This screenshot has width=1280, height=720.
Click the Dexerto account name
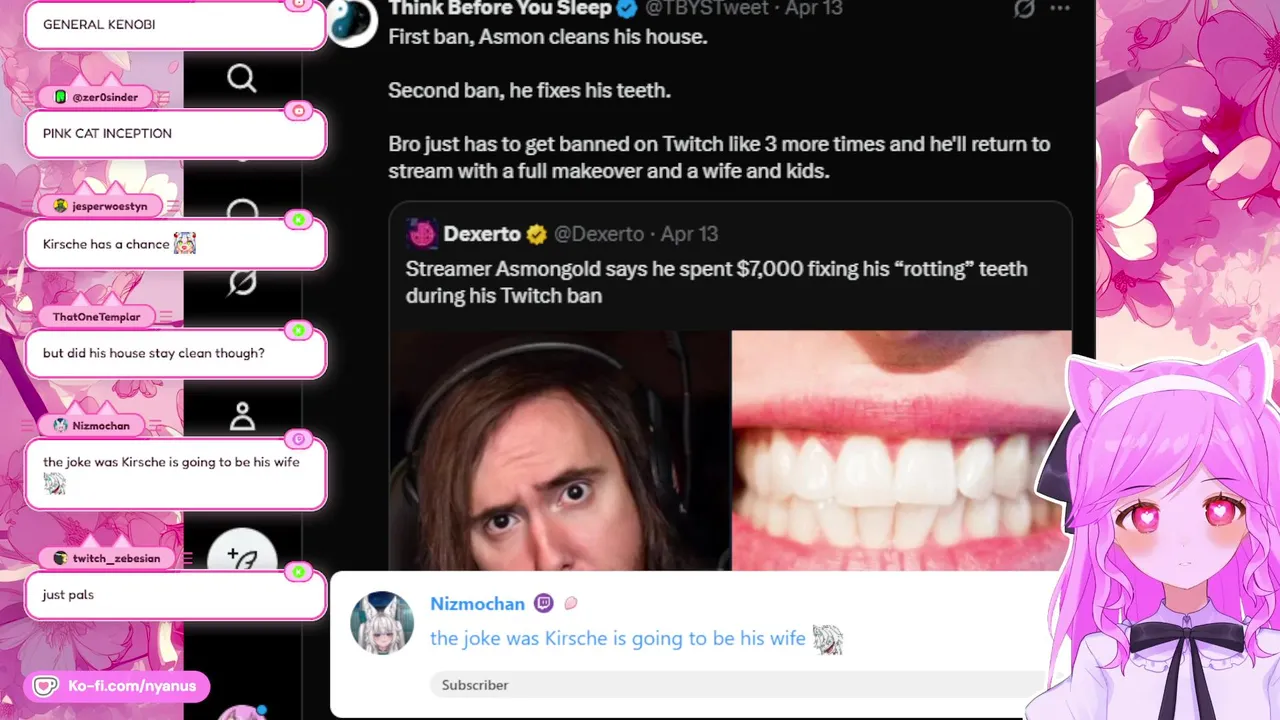(x=482, y=234)
